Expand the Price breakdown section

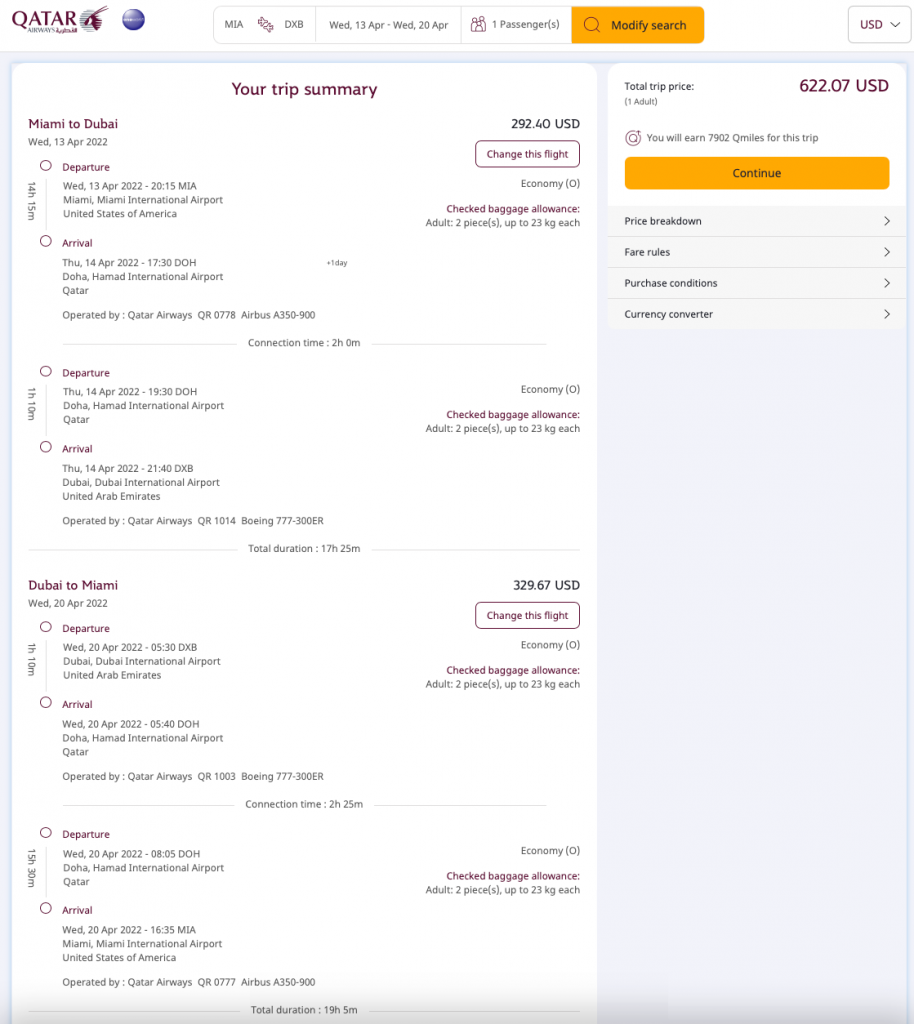[756, 221]
